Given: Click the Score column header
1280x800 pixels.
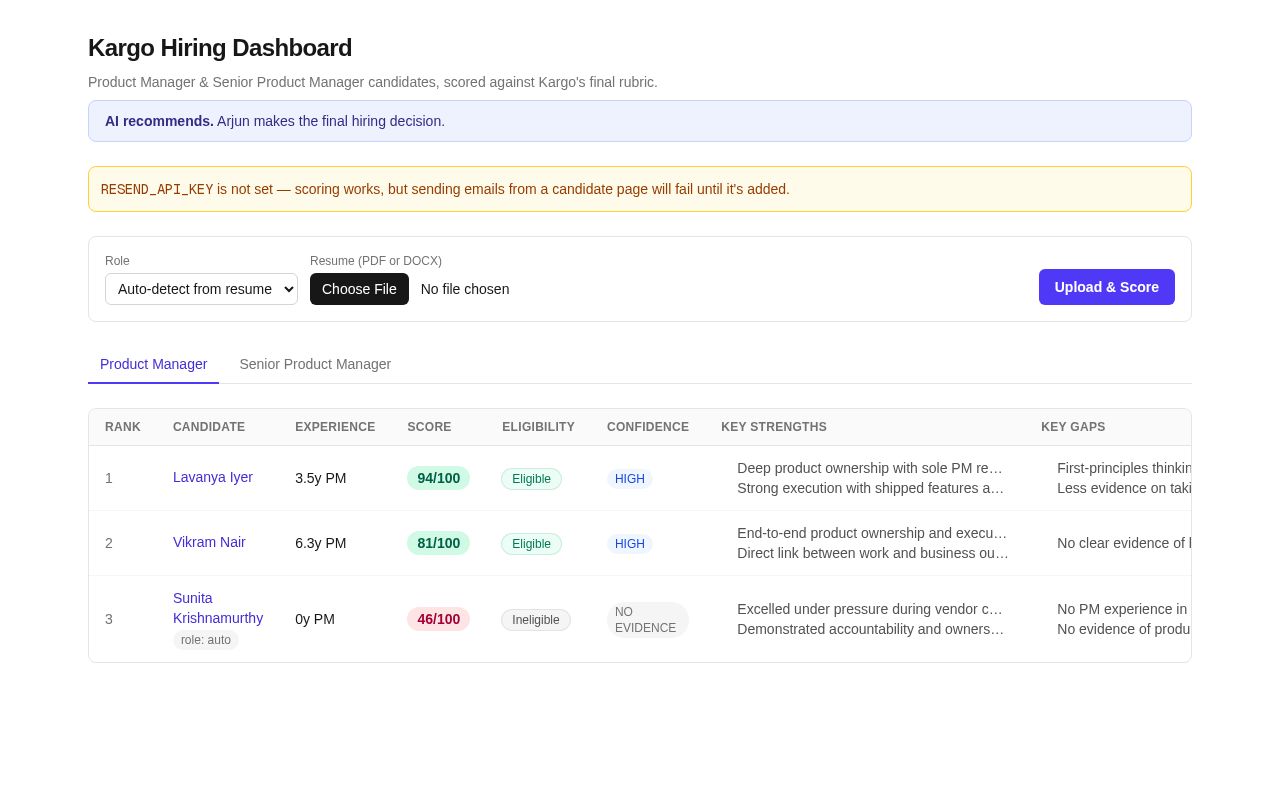Looking at the screenshot, I should [x=429, y=427].
